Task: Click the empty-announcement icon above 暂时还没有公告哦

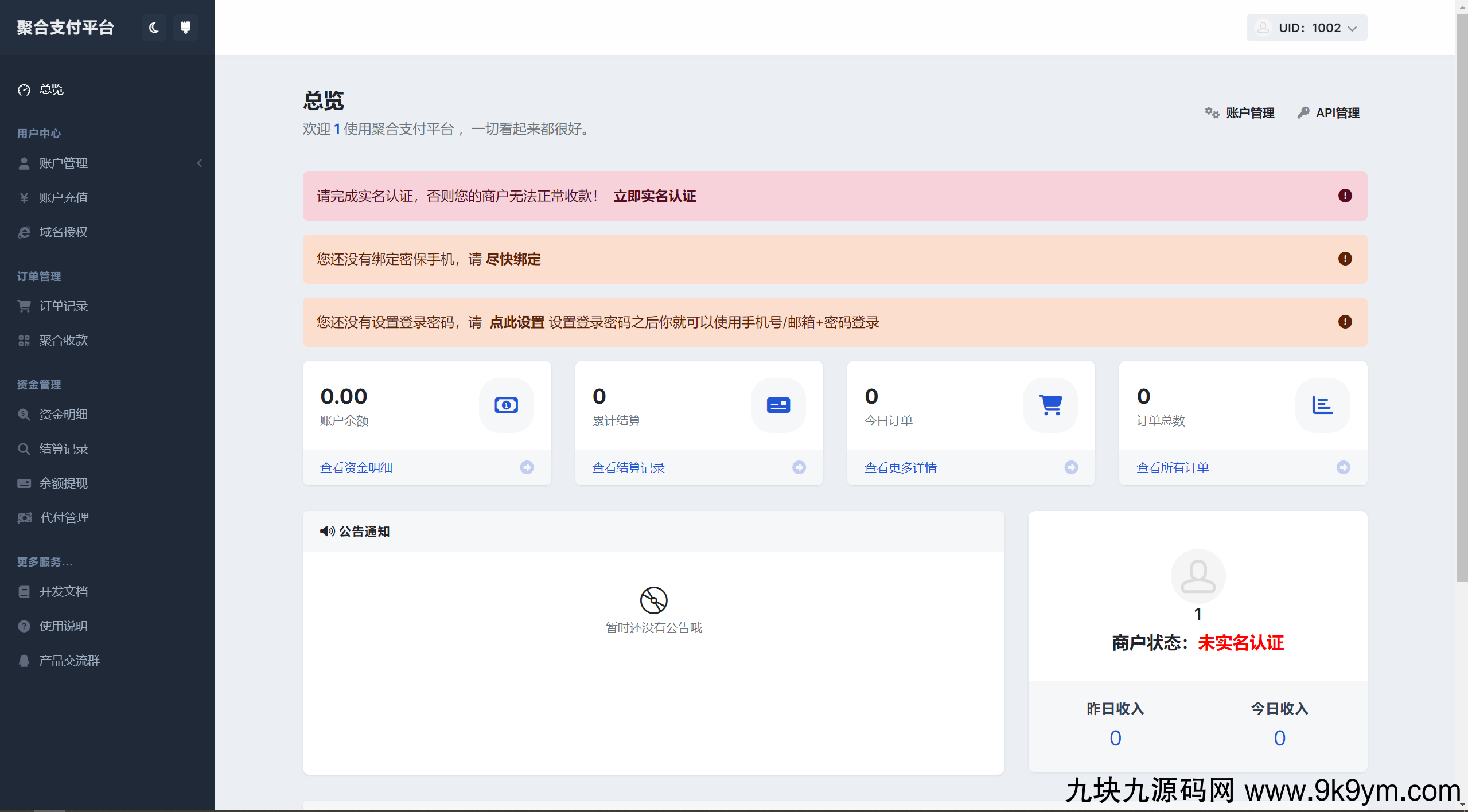Action: 653,600
